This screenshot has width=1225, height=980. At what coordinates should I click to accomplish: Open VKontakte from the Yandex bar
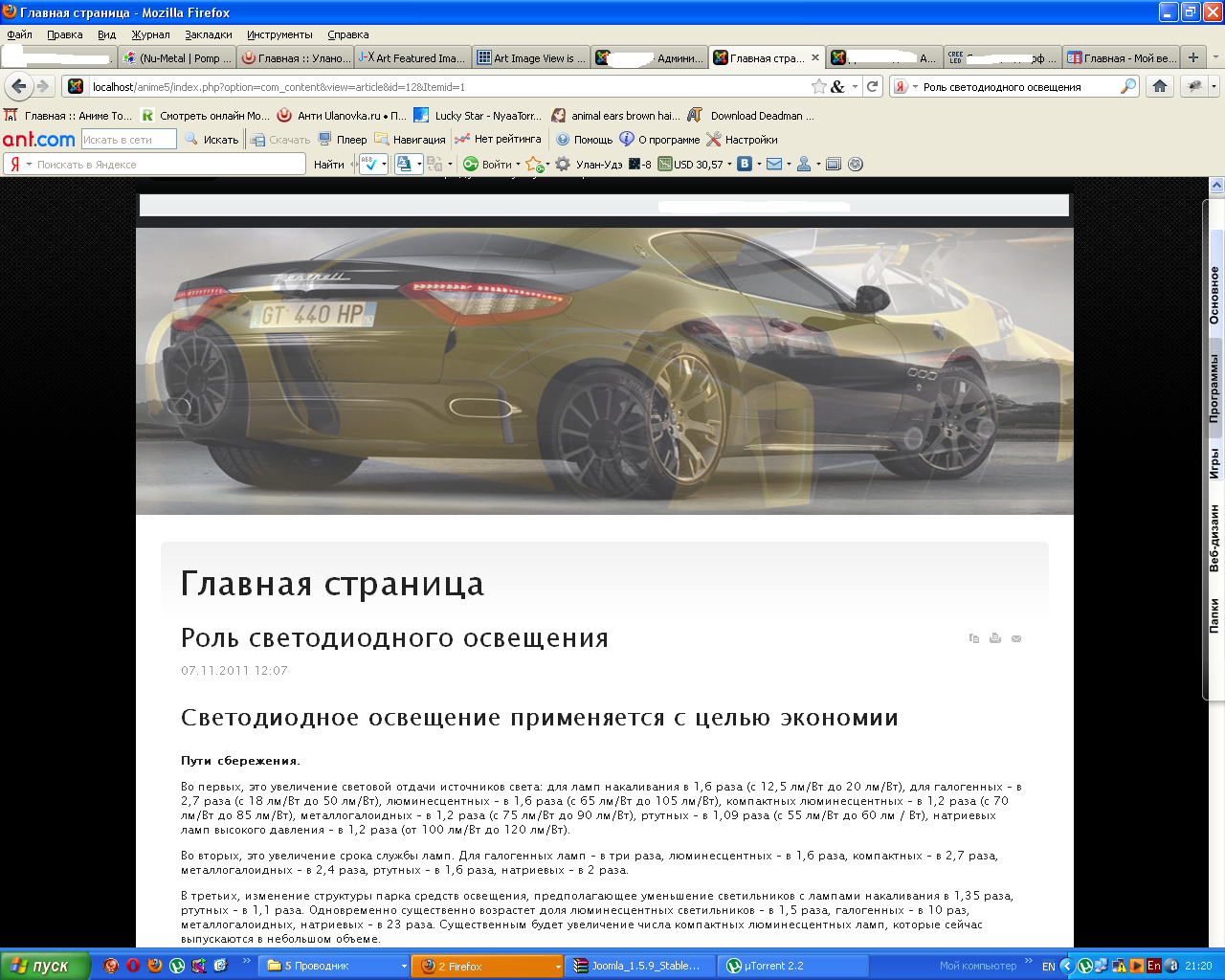[x=744, y=164]
